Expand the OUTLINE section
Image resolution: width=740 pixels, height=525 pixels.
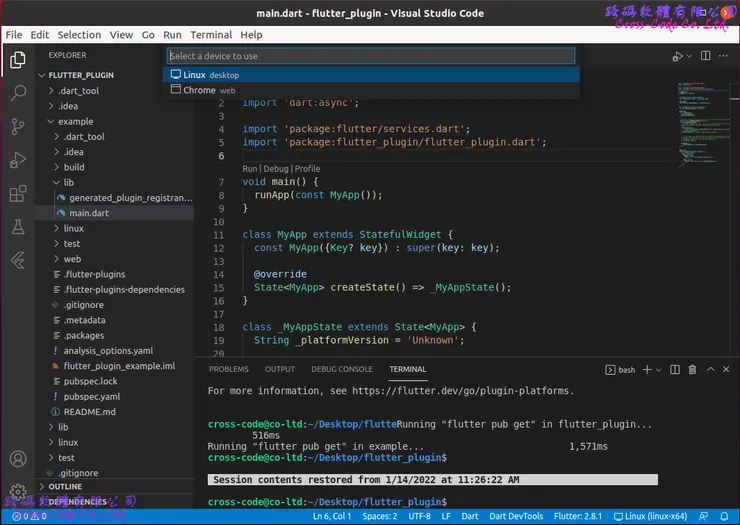tap(65, 486)
